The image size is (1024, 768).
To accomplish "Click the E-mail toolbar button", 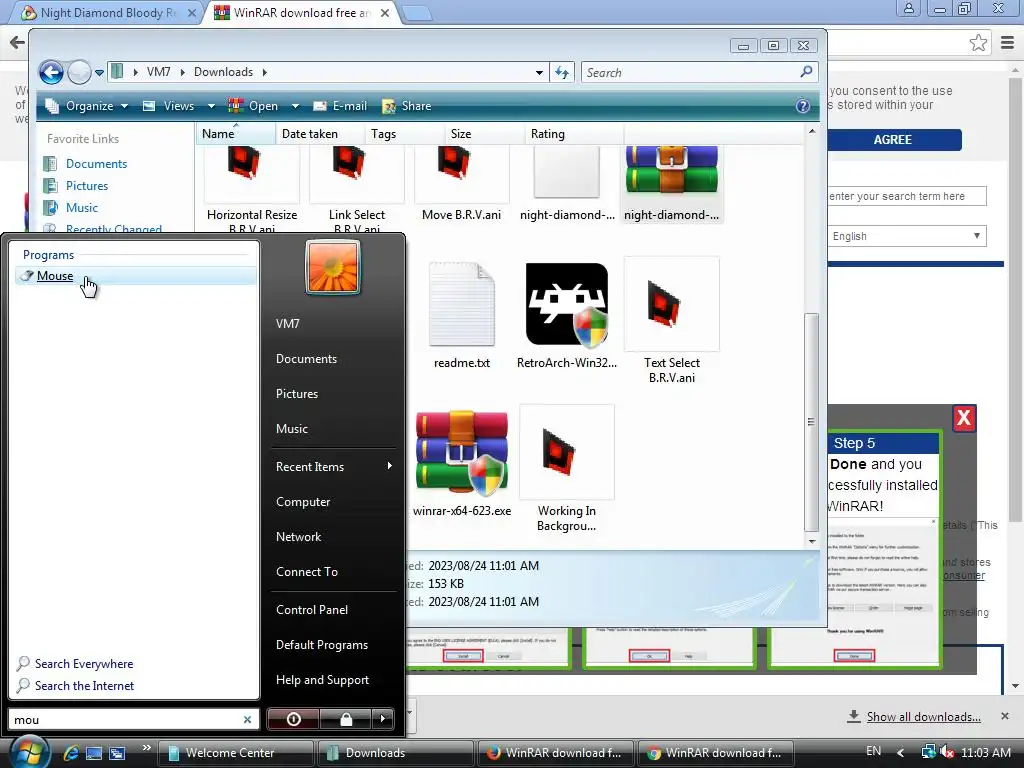I will point(340,106).
